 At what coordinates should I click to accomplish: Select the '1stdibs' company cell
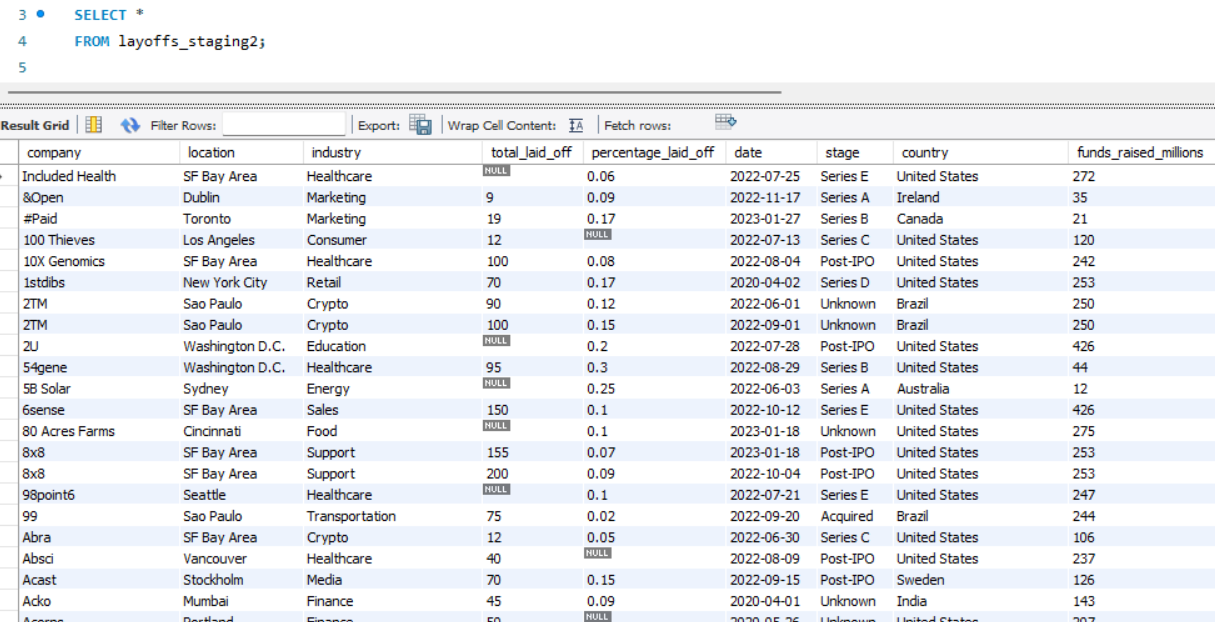click(99, 283)
